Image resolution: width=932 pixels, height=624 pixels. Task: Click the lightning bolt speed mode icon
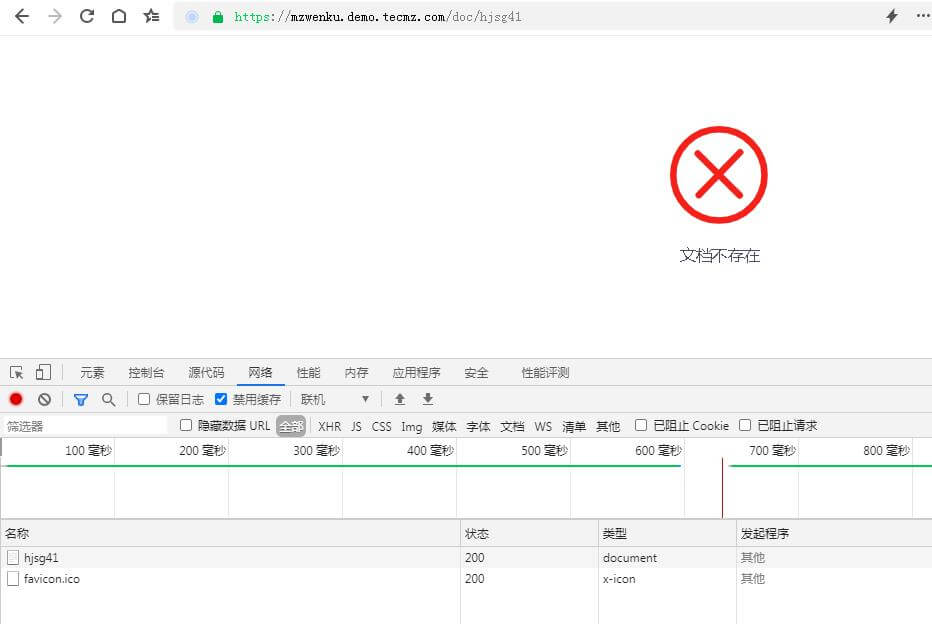coord(892,16)
